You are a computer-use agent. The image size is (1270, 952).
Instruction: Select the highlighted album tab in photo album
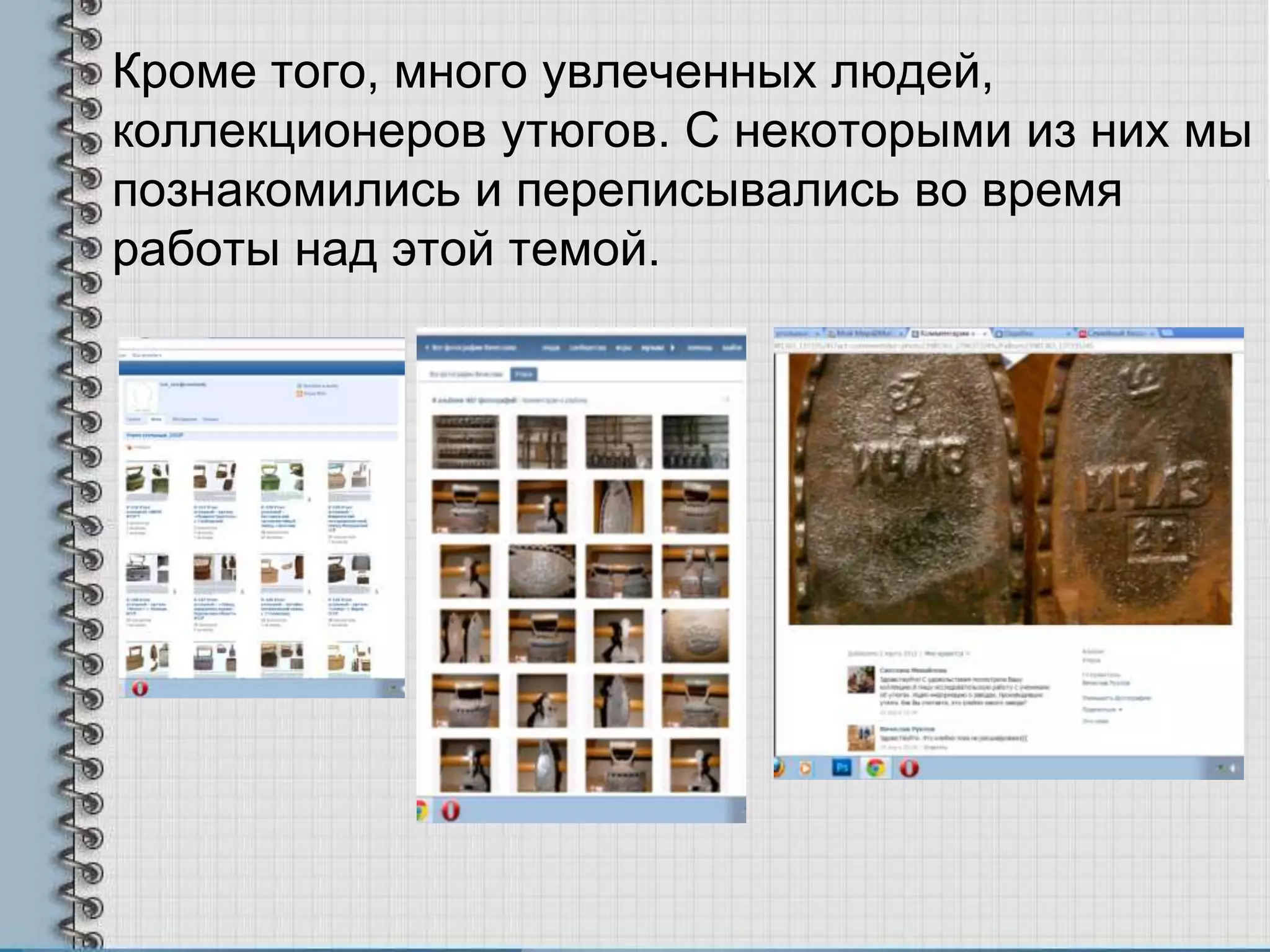524,374
